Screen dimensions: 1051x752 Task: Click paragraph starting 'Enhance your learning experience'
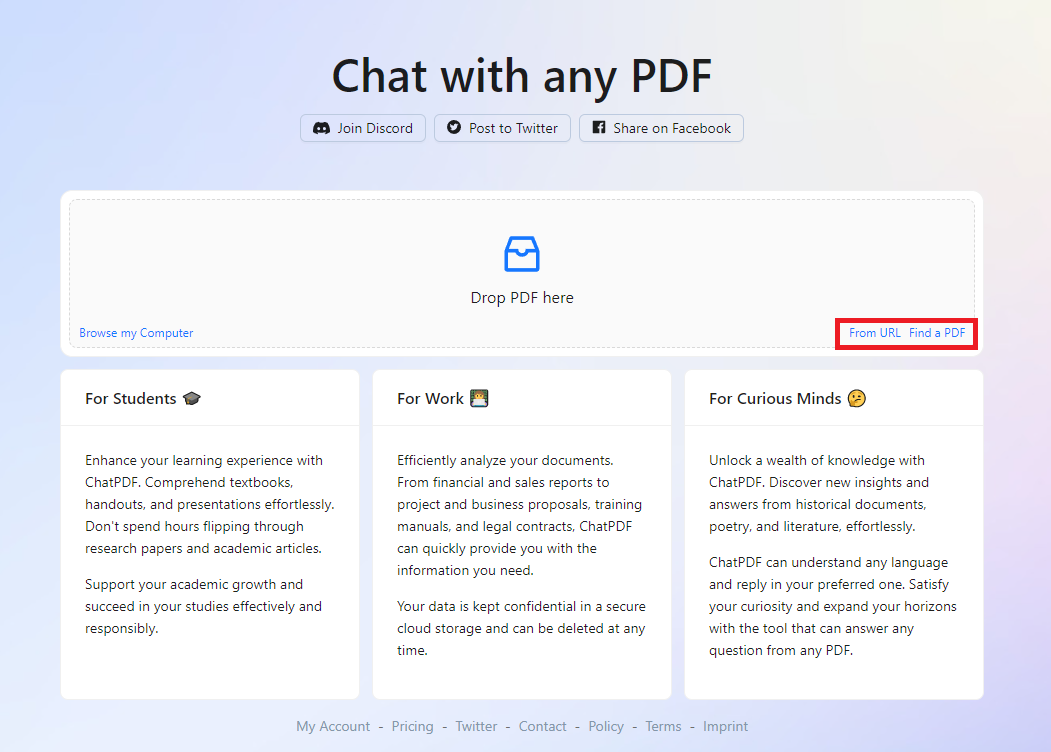pyautogui.click(x=210, y=504)
